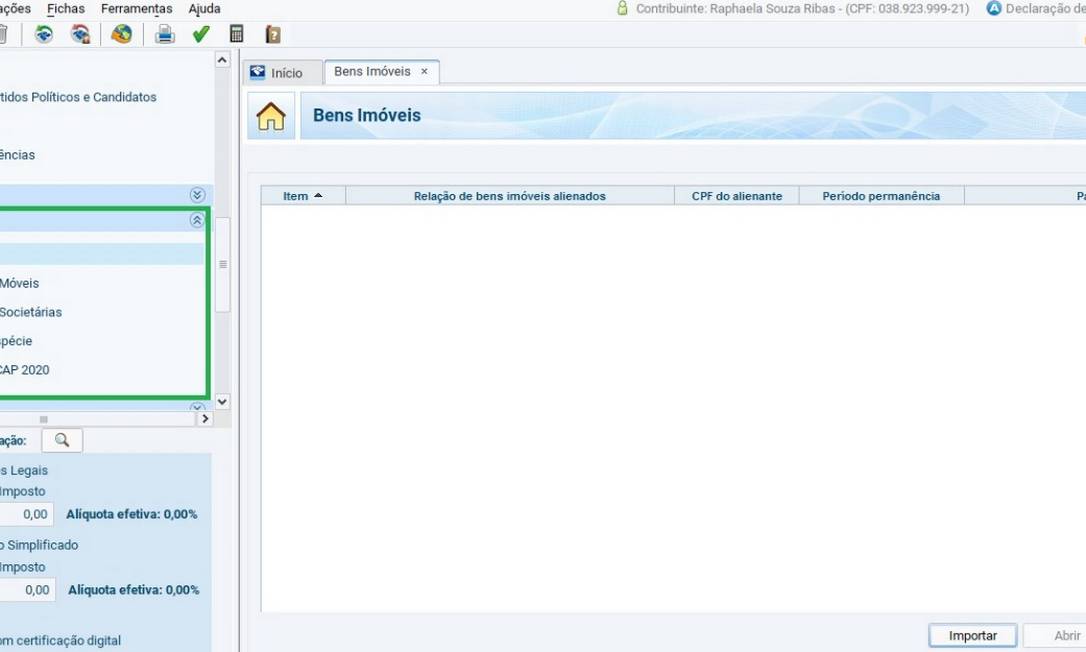The height and width of the screenshot is (652, 1086).
Task: Click the house icon beside Bens Imóveis
Action: click(x=271, y=116)
